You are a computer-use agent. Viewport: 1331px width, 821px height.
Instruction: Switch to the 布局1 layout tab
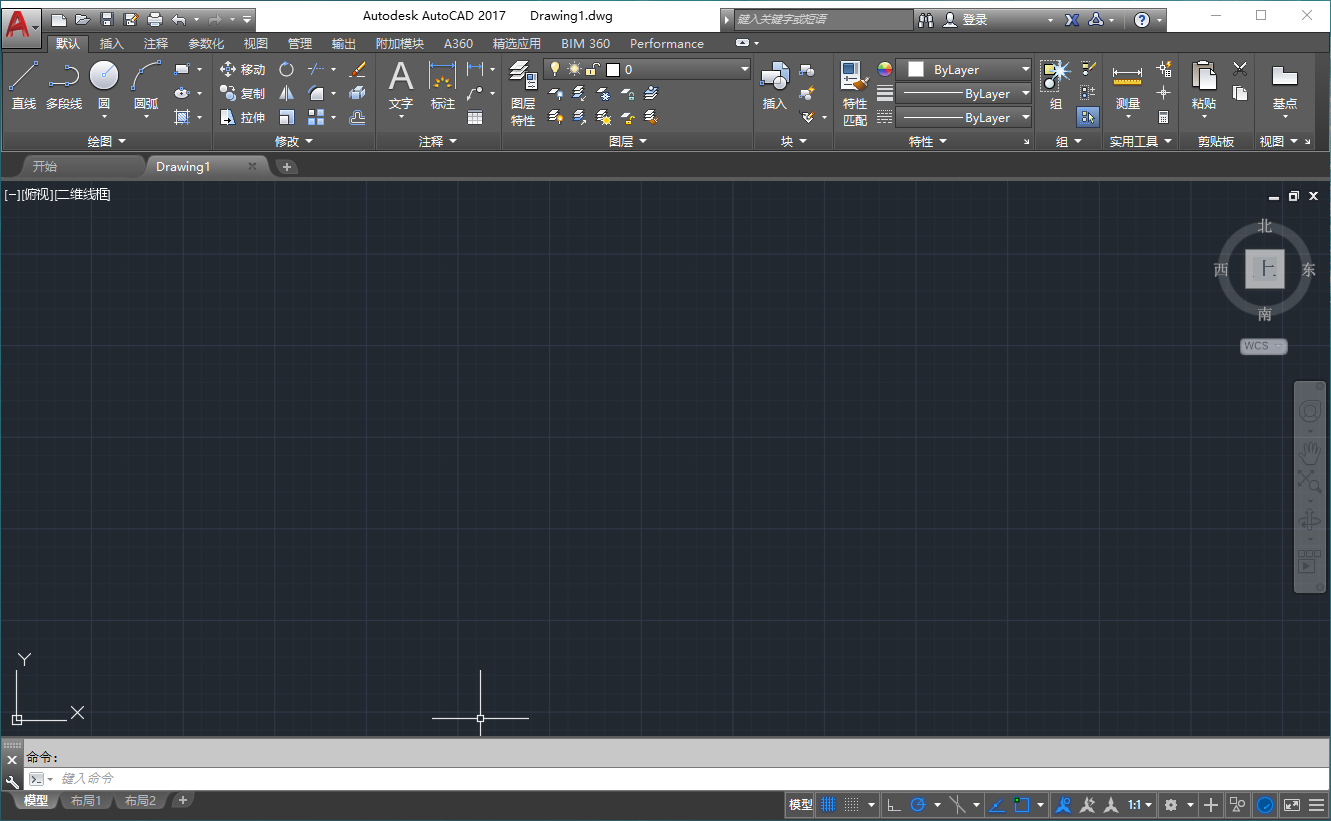[86, 800]
